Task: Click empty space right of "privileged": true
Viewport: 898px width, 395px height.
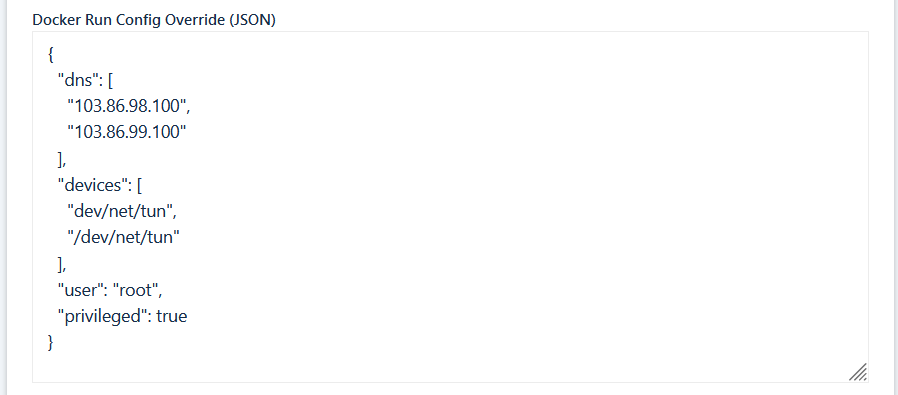Action: point(515,317)
